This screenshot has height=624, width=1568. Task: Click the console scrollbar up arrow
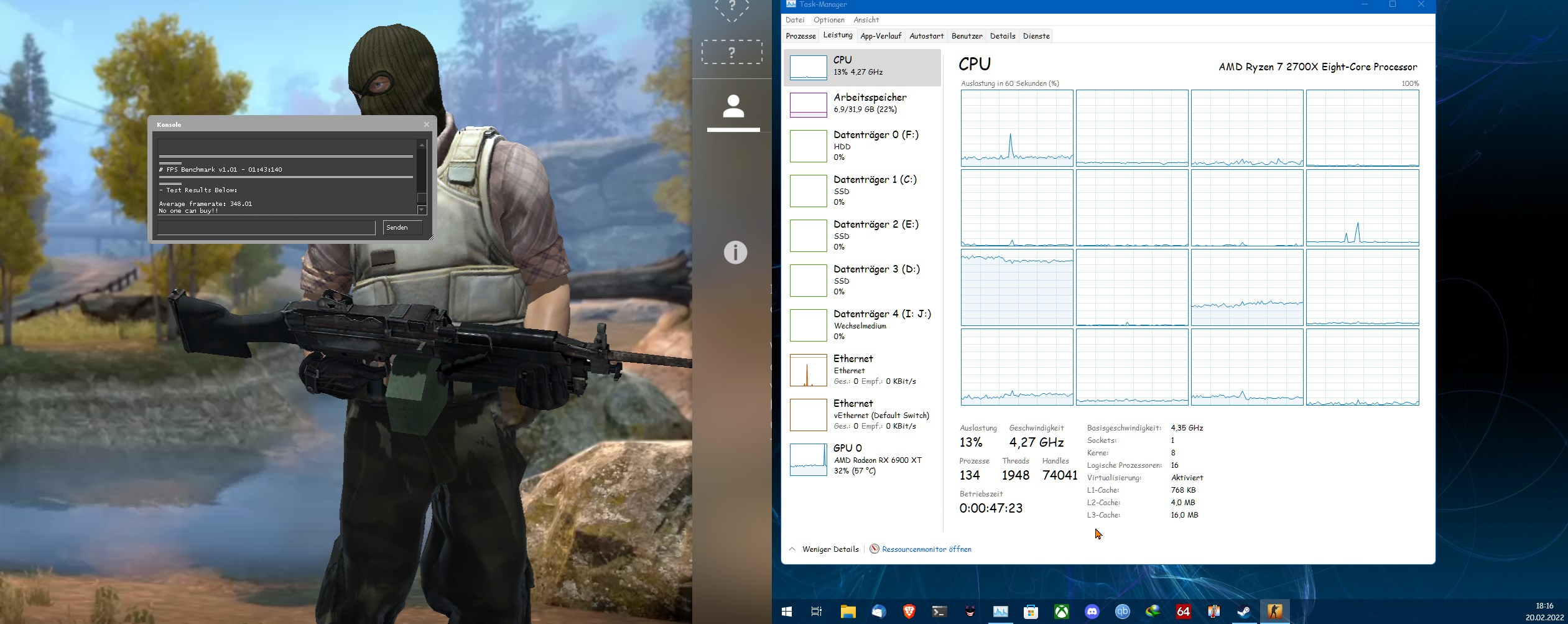point(422,144)
